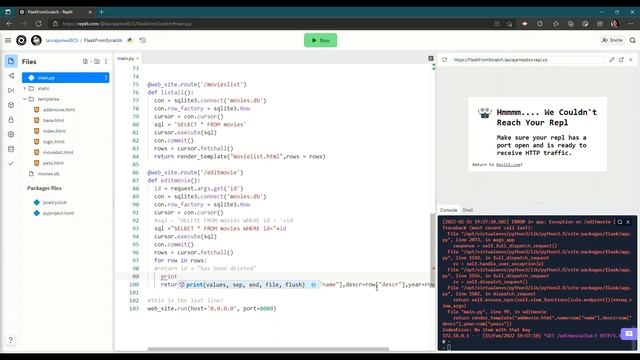This screenshot has height=360, width=640.
Task: Open the FlaskFromScratch repl name
Action: click(x=103, y=40)
